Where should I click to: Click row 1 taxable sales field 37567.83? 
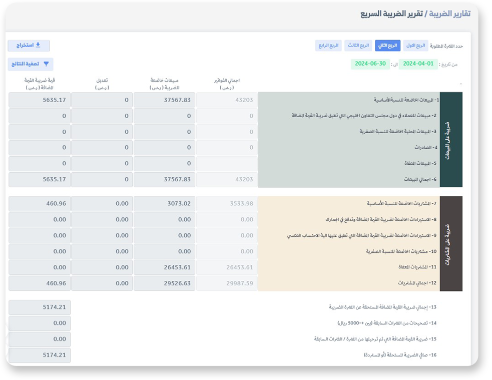[x=164, y=100]
